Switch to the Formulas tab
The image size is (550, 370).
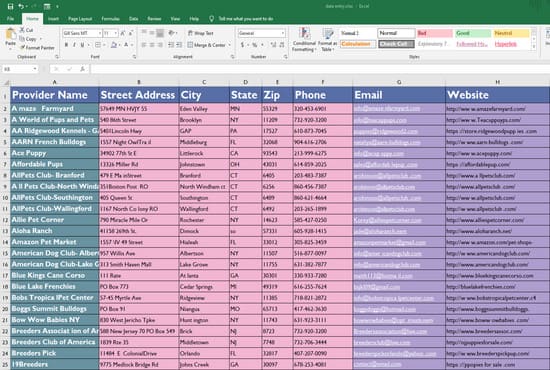point(110,19)
